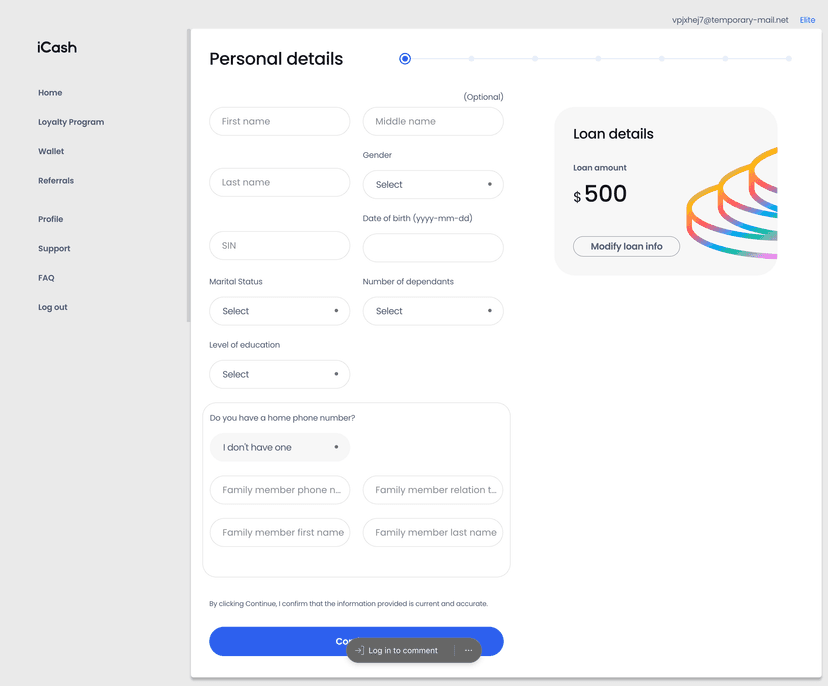The width and height of the screenshot is (828, 686).
Task: Click the Elite status link
Action: (807, 20)
